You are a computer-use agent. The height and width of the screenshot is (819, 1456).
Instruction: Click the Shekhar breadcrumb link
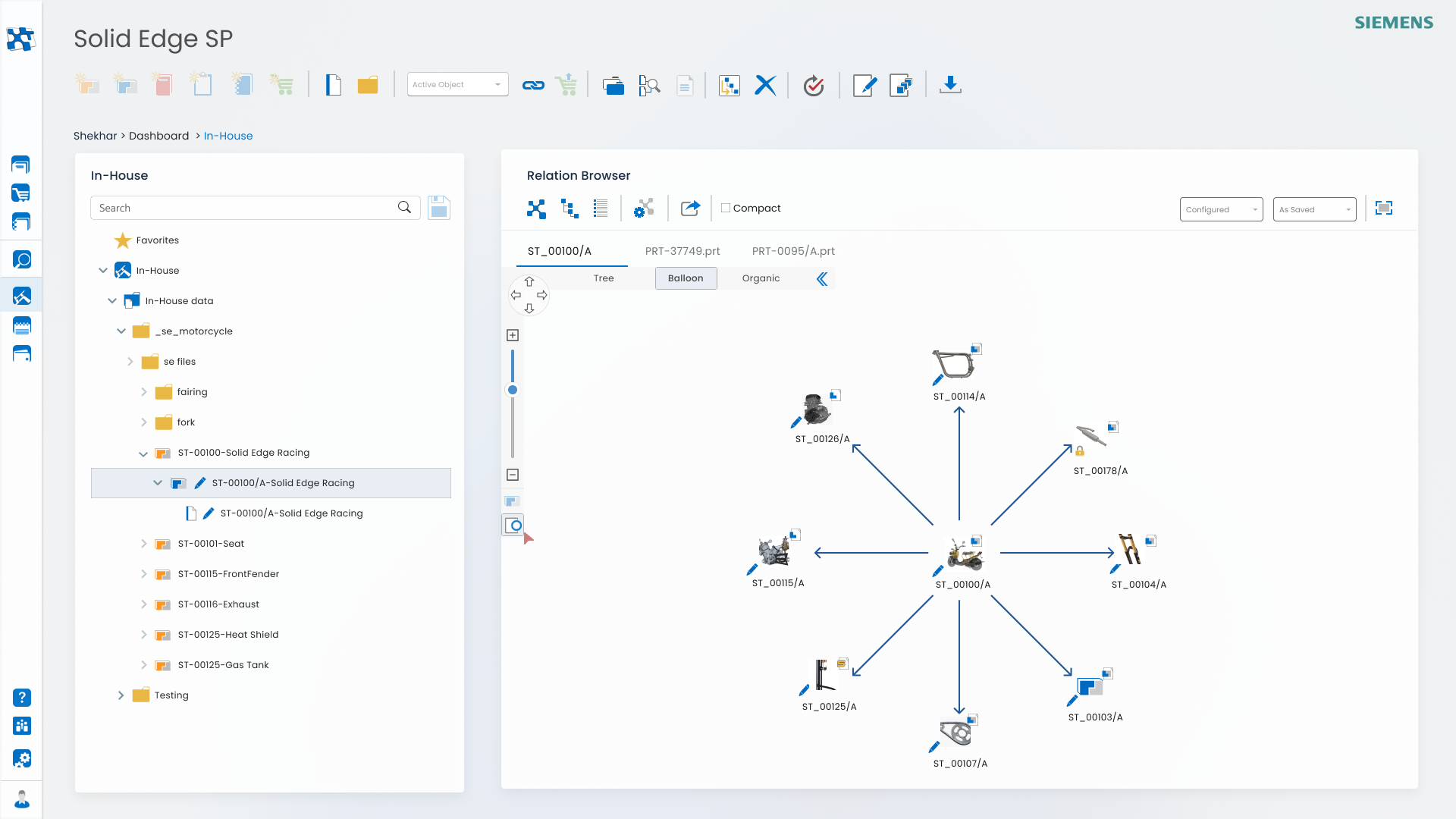coord(96,136)
